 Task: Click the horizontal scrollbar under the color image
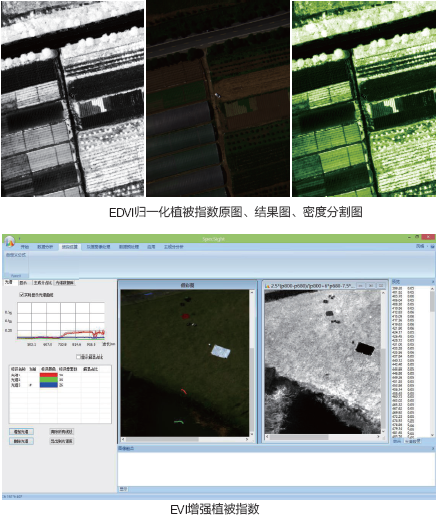click(185, 440)
